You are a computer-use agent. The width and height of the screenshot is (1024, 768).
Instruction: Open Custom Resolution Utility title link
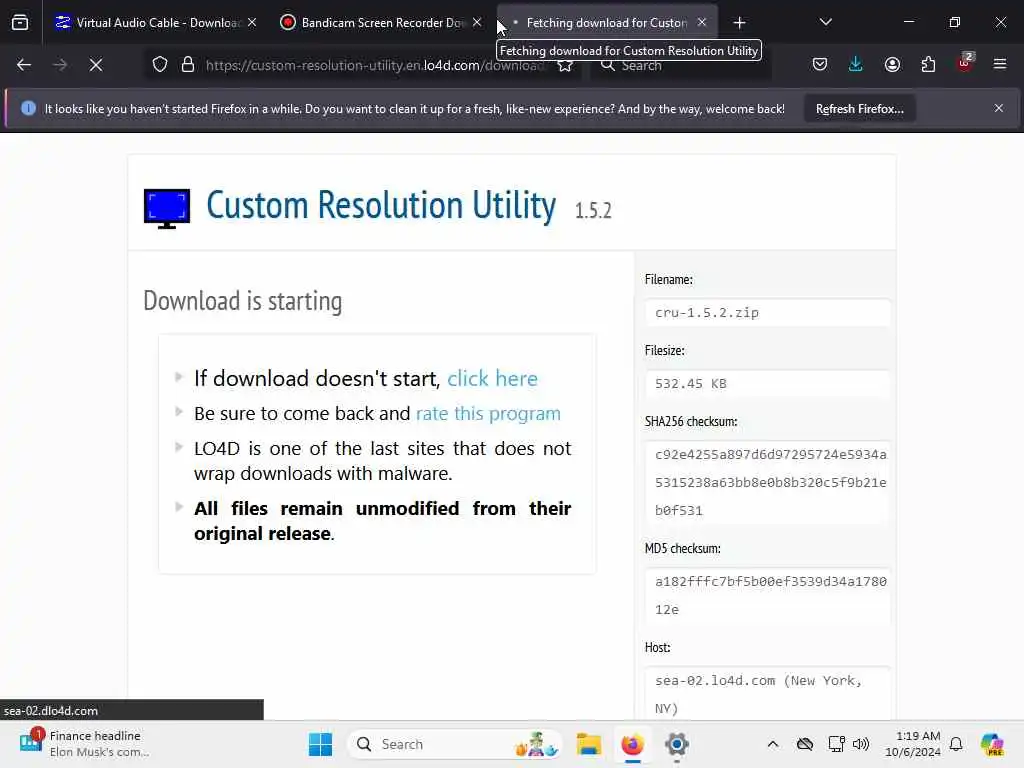pos(381,206)
